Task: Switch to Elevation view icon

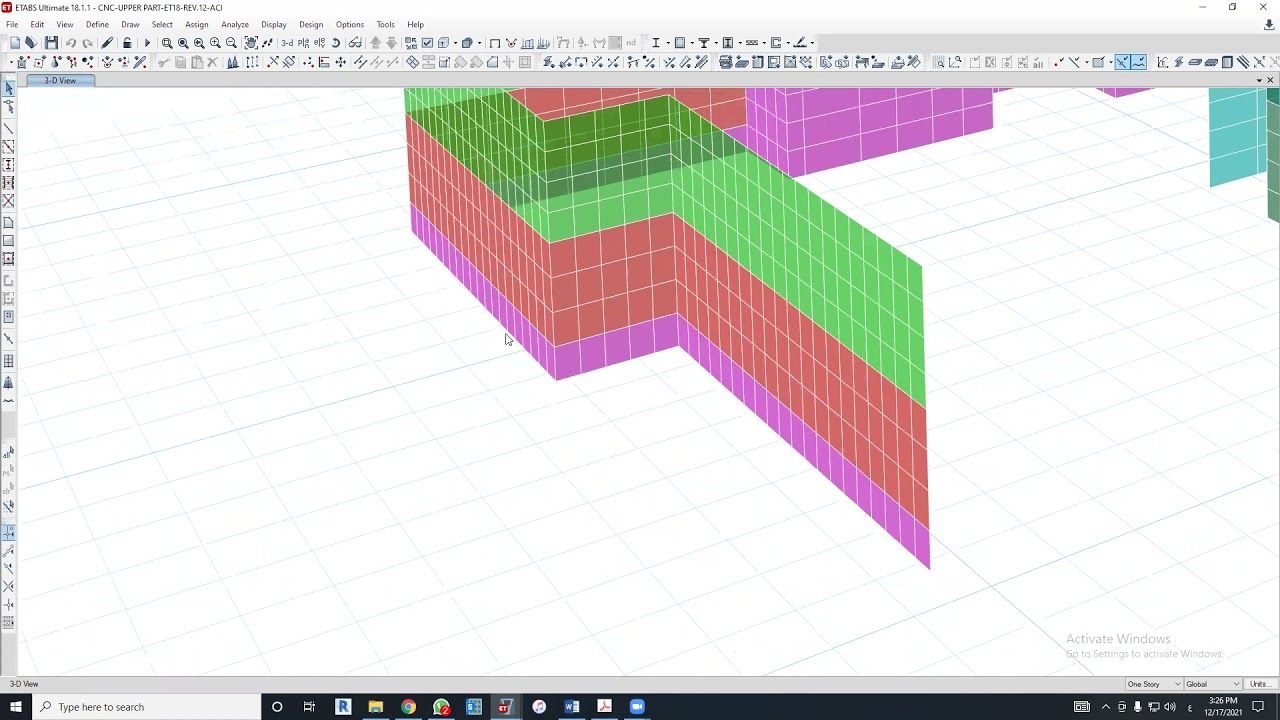Action: click(319, 43)
